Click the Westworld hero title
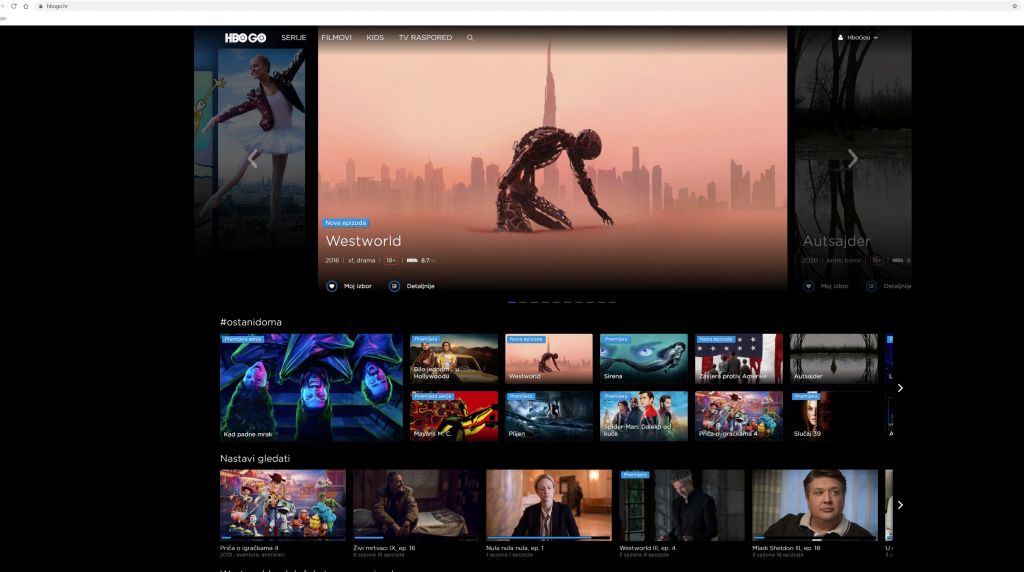 363,241
